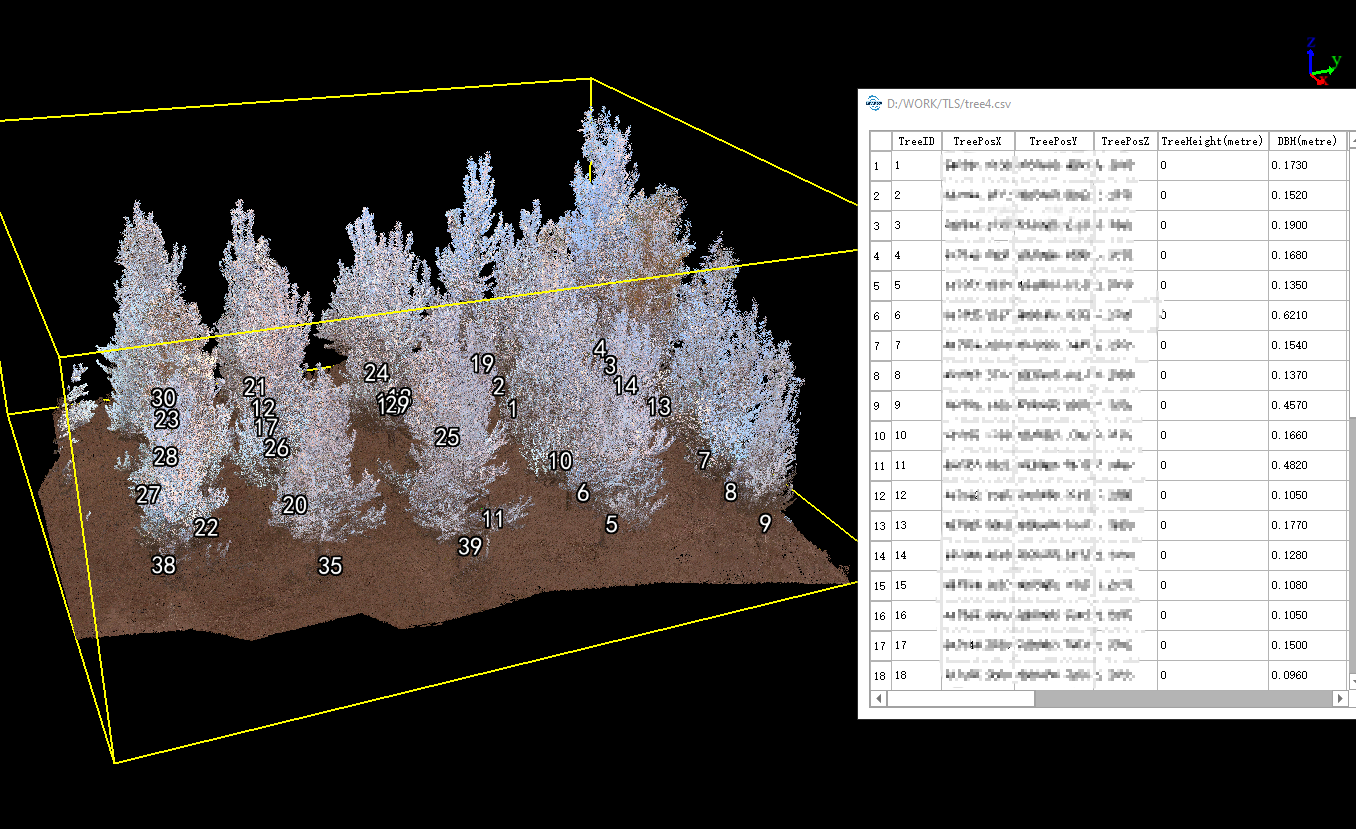The image size is (1356, 829).
Task: Select row header 18 in table
Action: tap(879, 676)
